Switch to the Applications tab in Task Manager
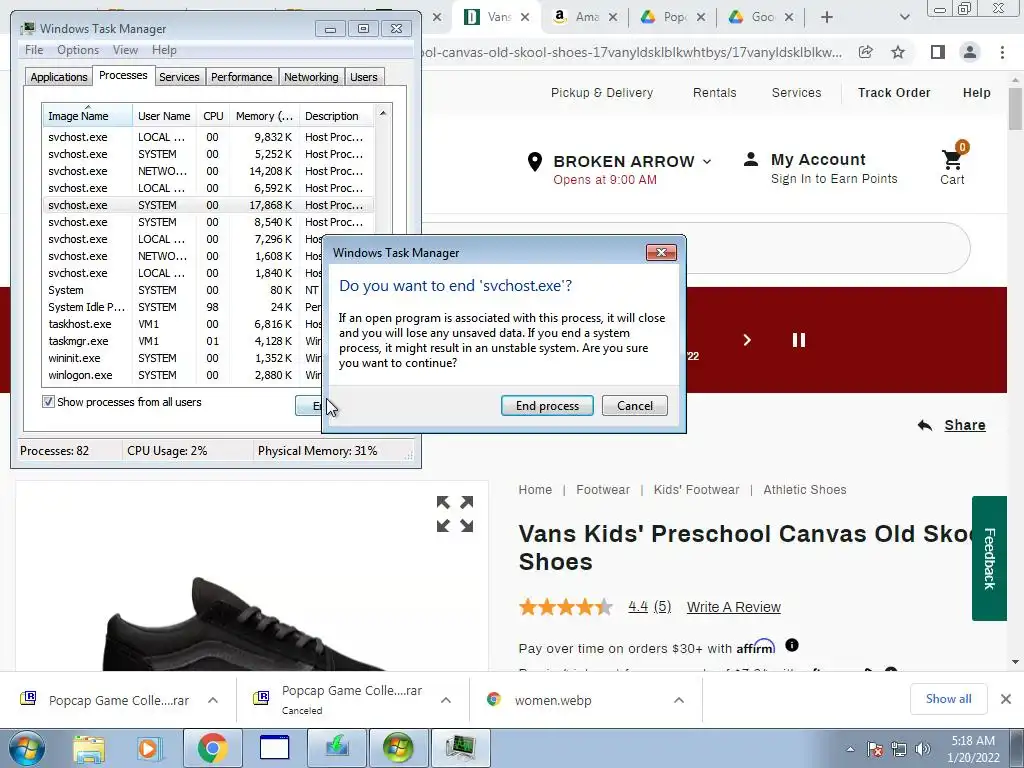 tap(59, 77)
